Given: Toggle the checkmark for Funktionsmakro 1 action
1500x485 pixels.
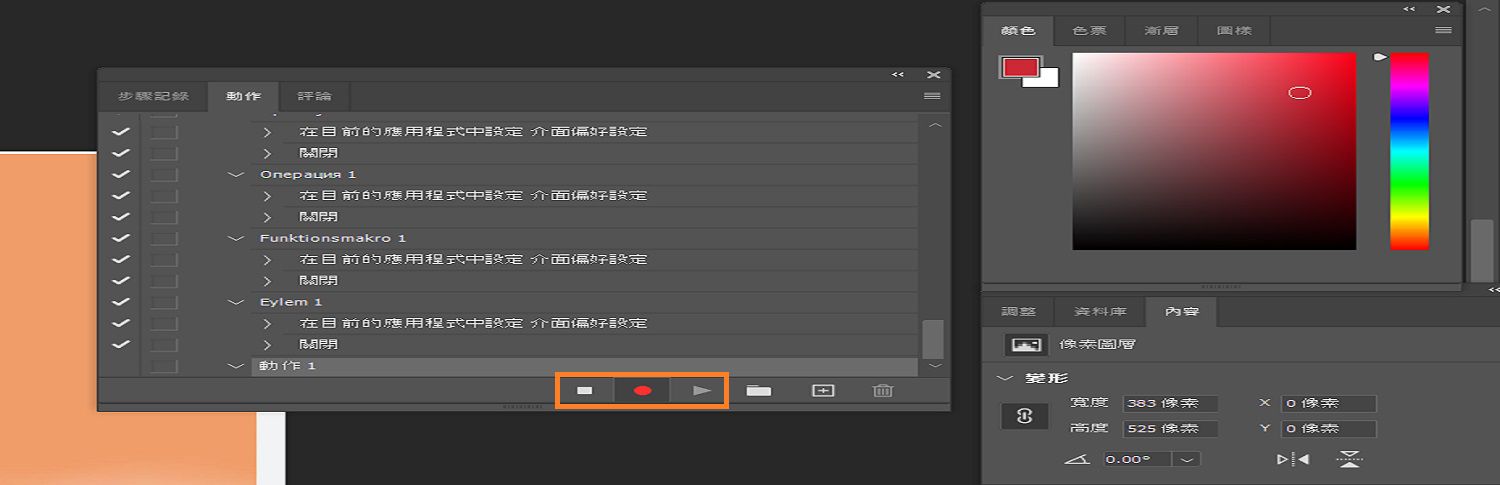Looking at the screenshot, I should pyautogui.click(x=121, y=238).
